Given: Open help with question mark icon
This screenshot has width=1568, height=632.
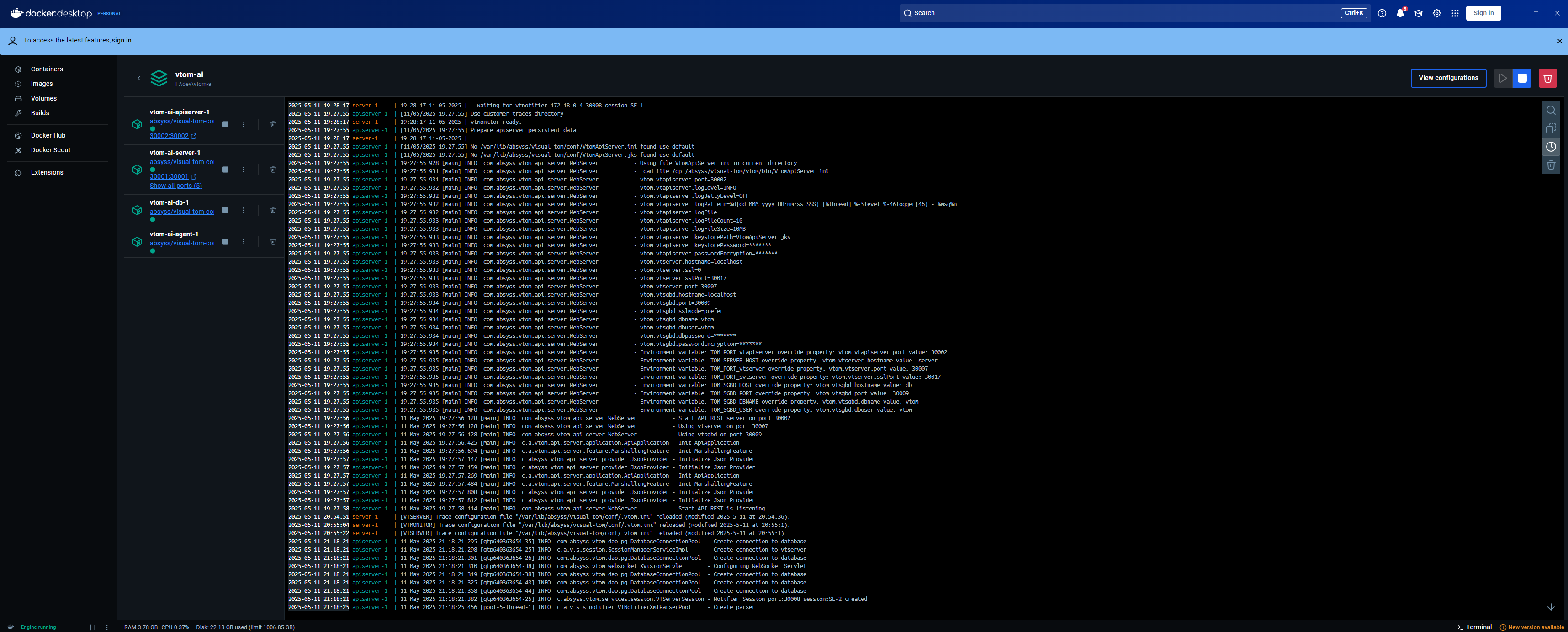Looking at the screenshot, I should (1382, 13).
